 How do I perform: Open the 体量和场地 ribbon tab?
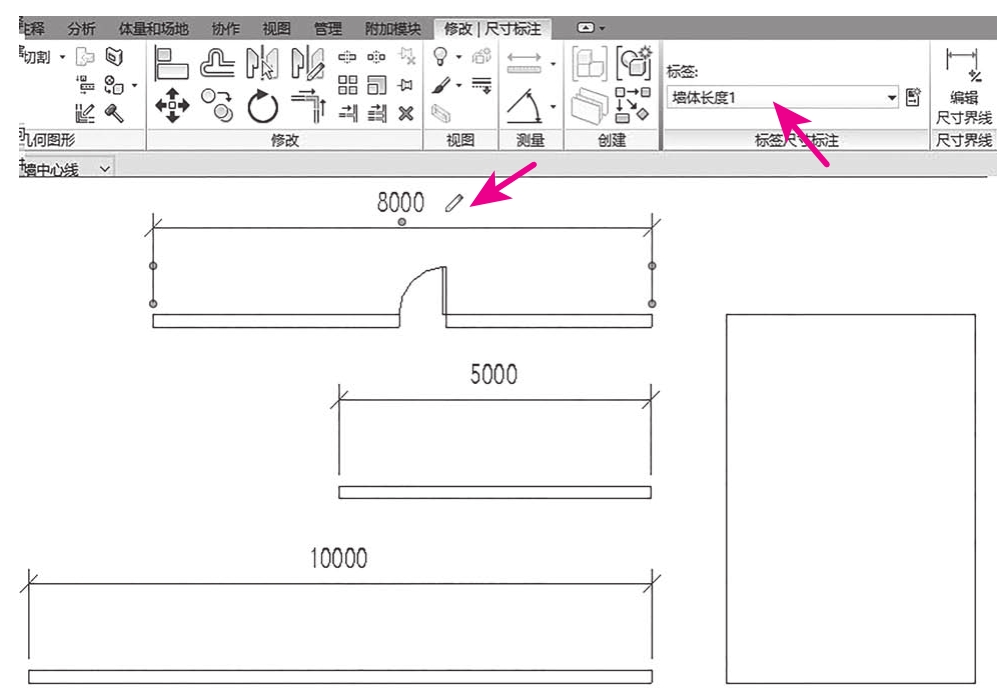point(153,29)
